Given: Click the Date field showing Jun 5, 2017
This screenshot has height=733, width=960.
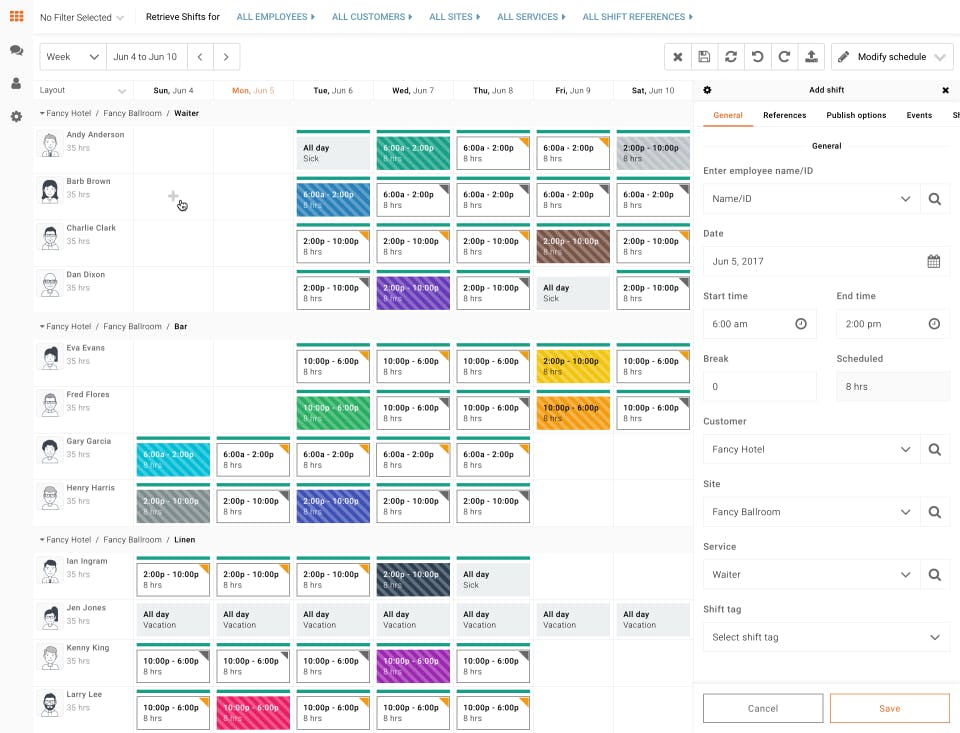Looking at the screenshot, I should (827, 261).
